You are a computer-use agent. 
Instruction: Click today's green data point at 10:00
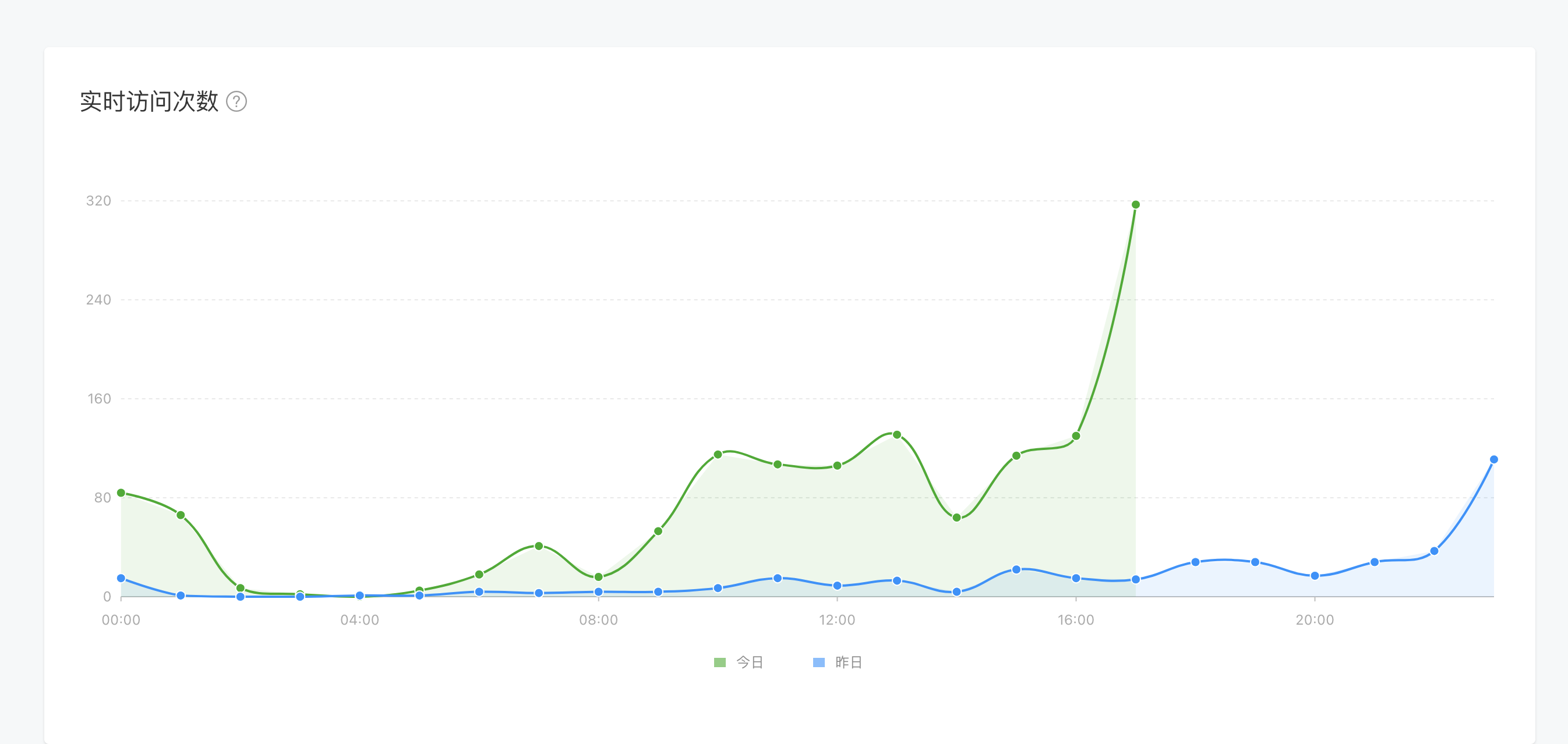718,455
